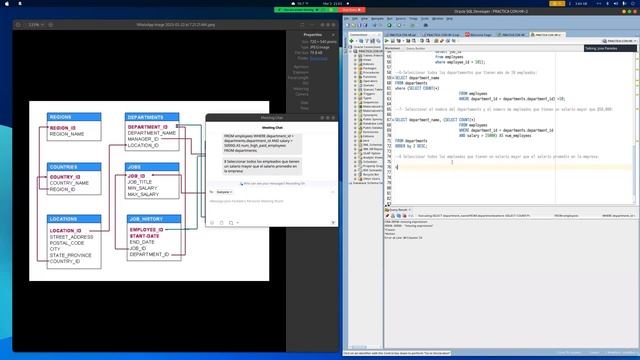This screenshot has height=360, width=640.
Task: Click the binoculars icon in main toolbar
Action: 425,25
